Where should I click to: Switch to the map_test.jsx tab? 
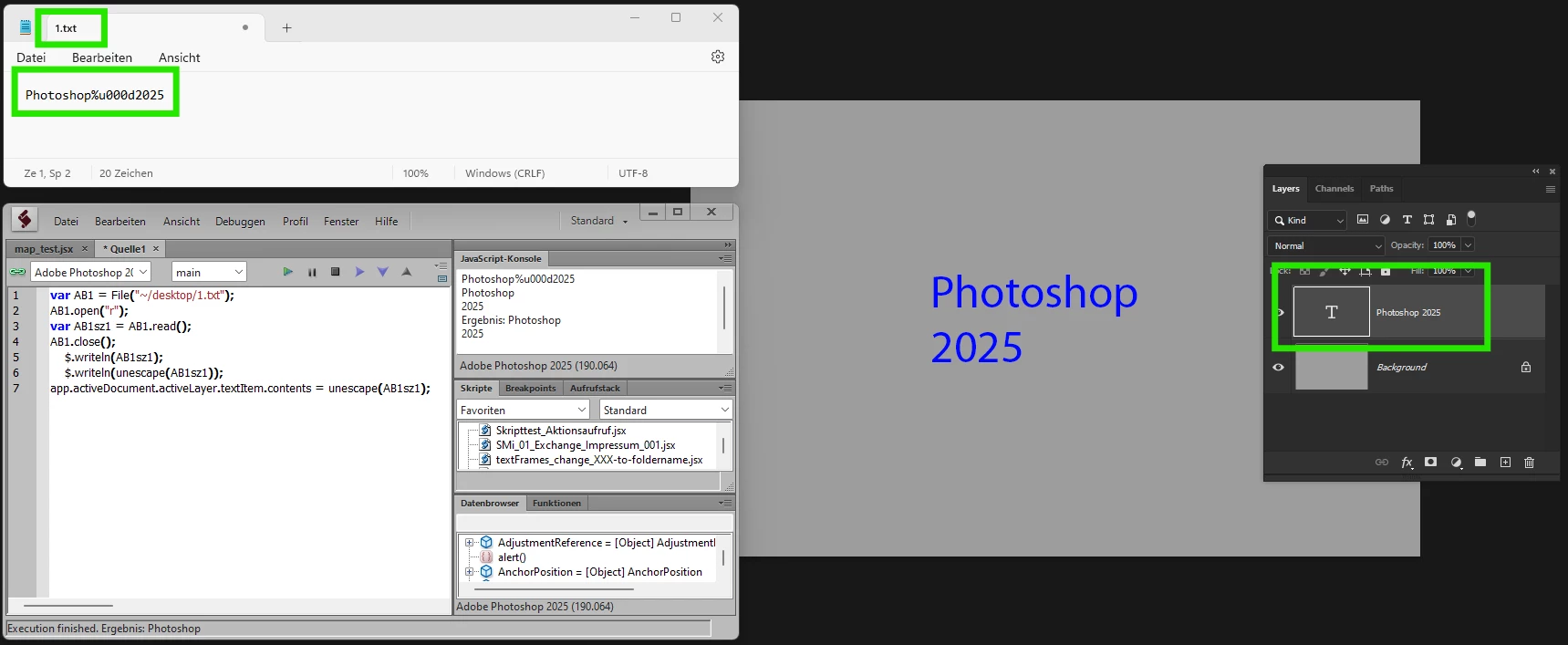[44, 248]
